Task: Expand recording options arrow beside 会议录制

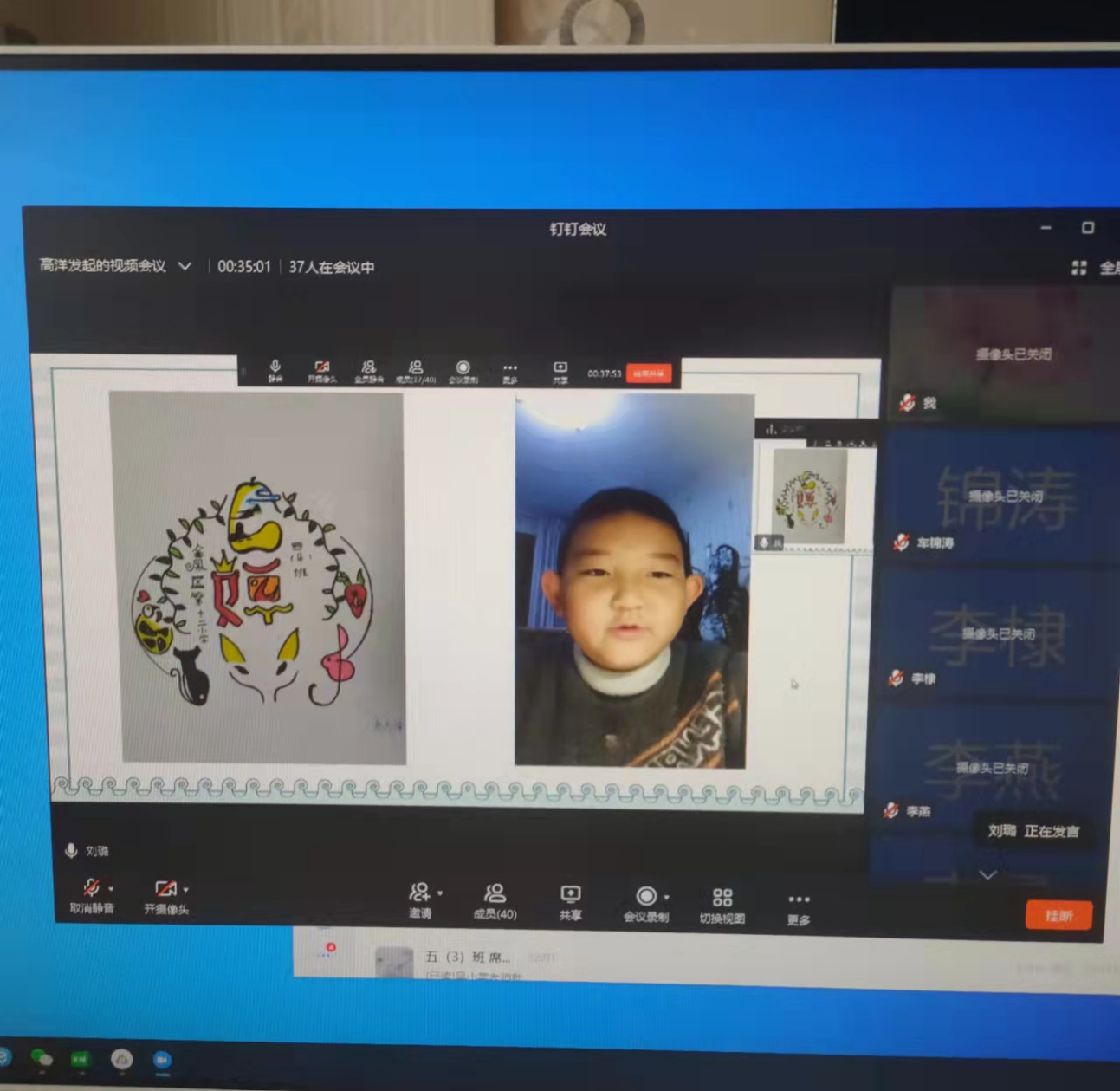Action: (666, 898)
